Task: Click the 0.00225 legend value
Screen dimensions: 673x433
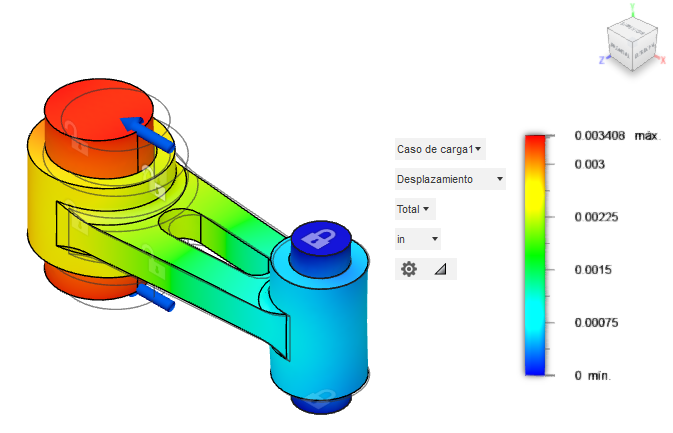Action: (x=596, y=217)
